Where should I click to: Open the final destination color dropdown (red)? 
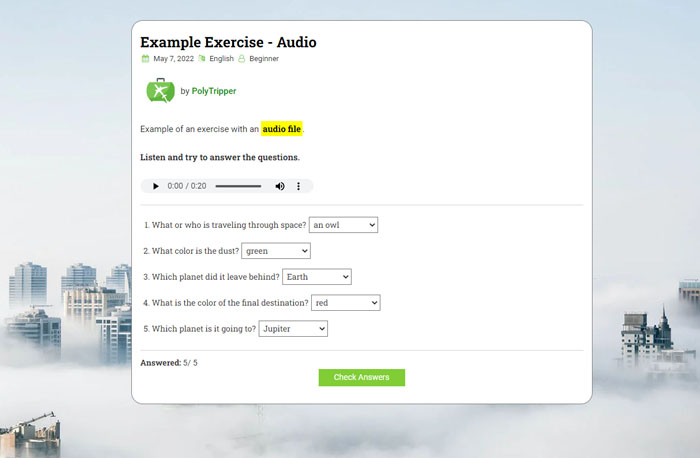[346, 302]
